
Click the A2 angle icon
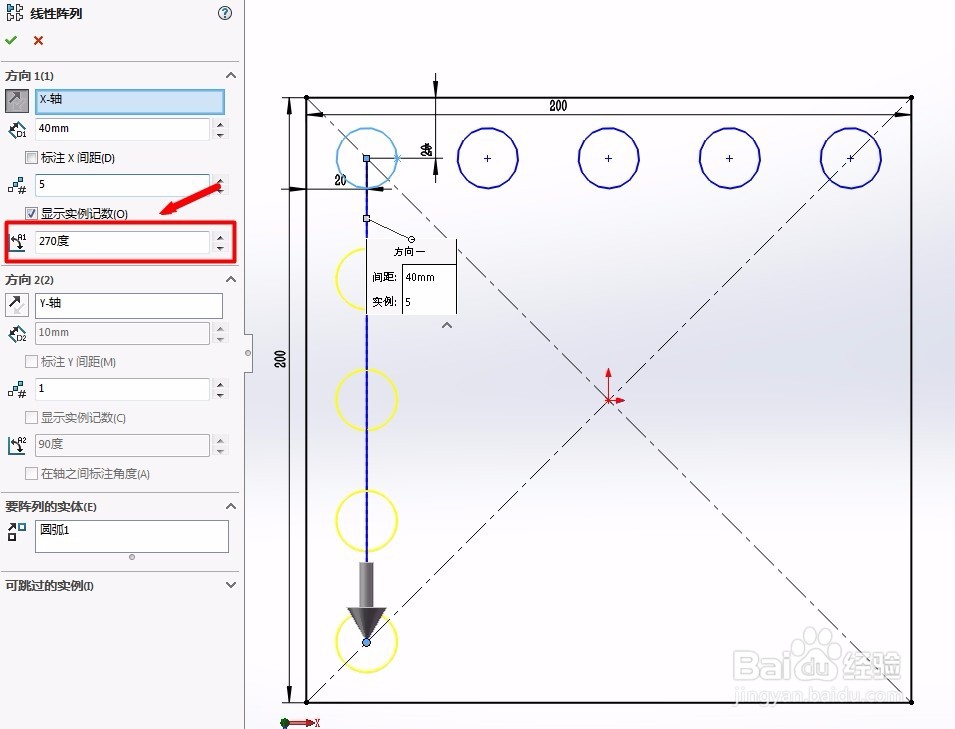(x=17, y=445)
